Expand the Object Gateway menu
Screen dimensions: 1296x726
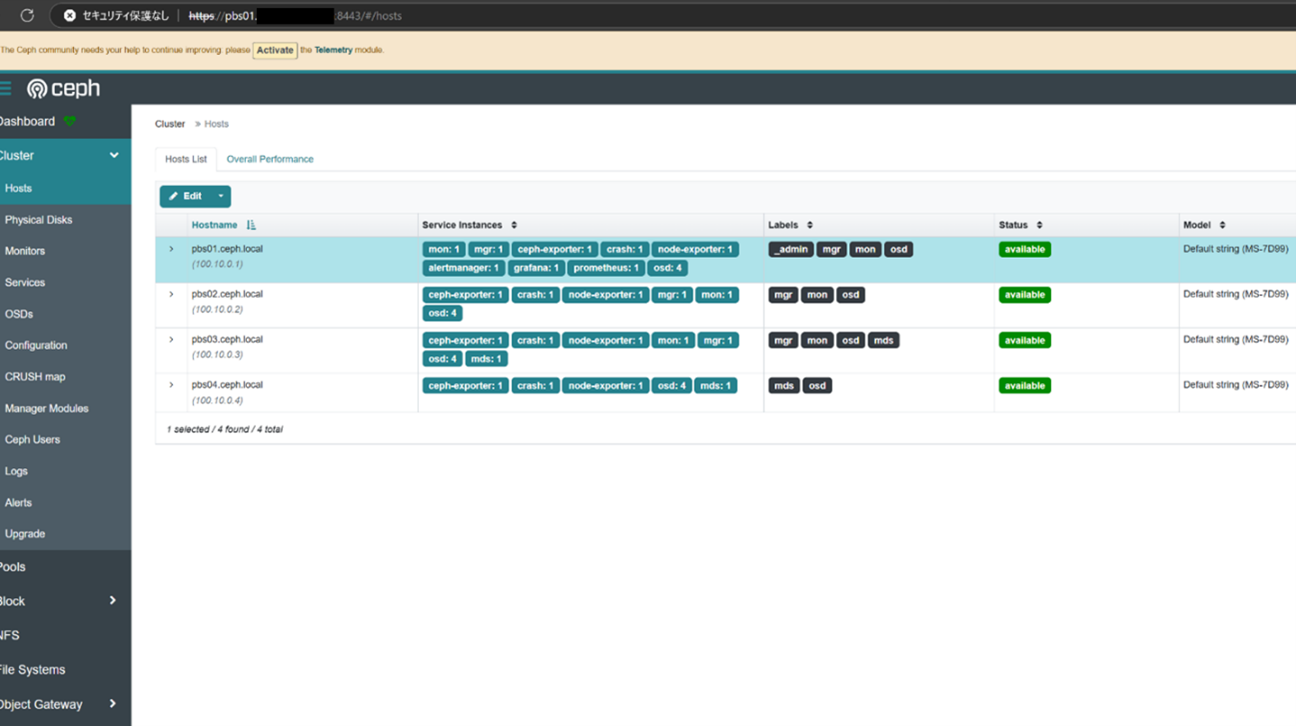(112, 704)
